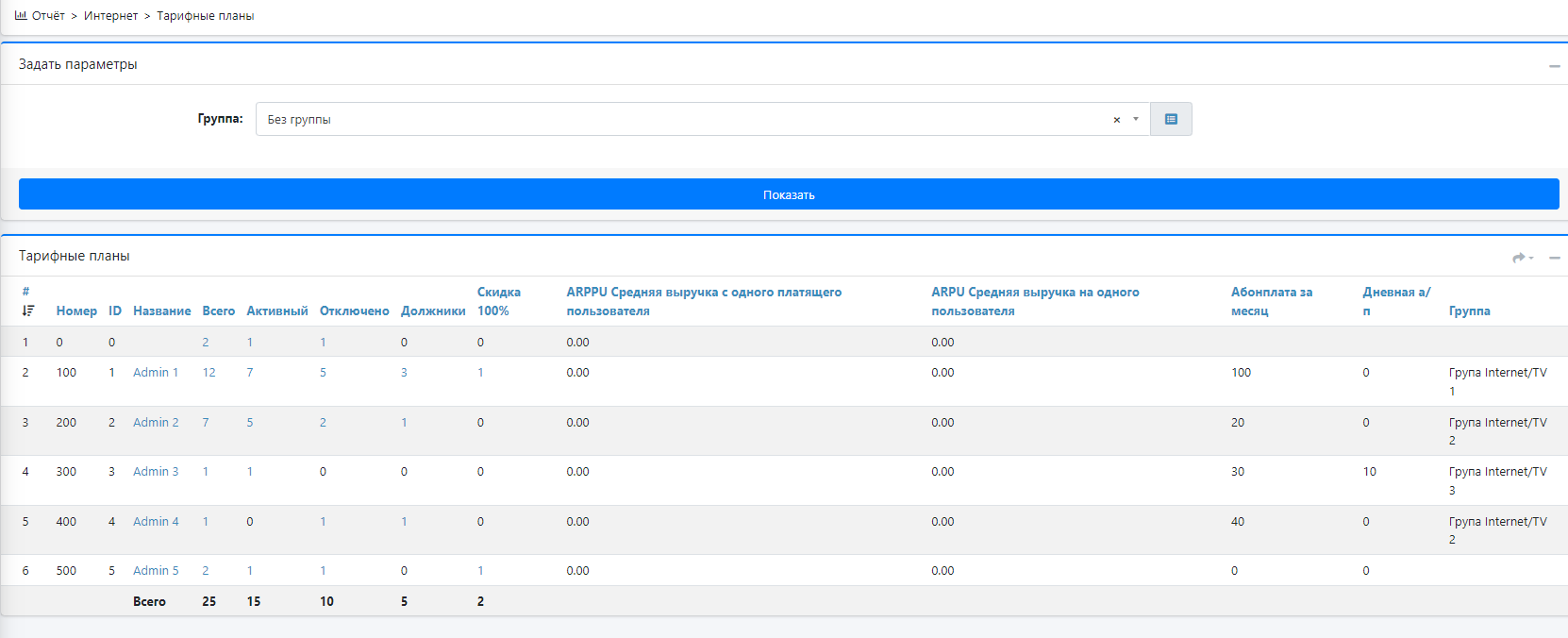Open the 5 disabled users of Admin 1
The image size is (1568, 638).
tap(323, 373)
